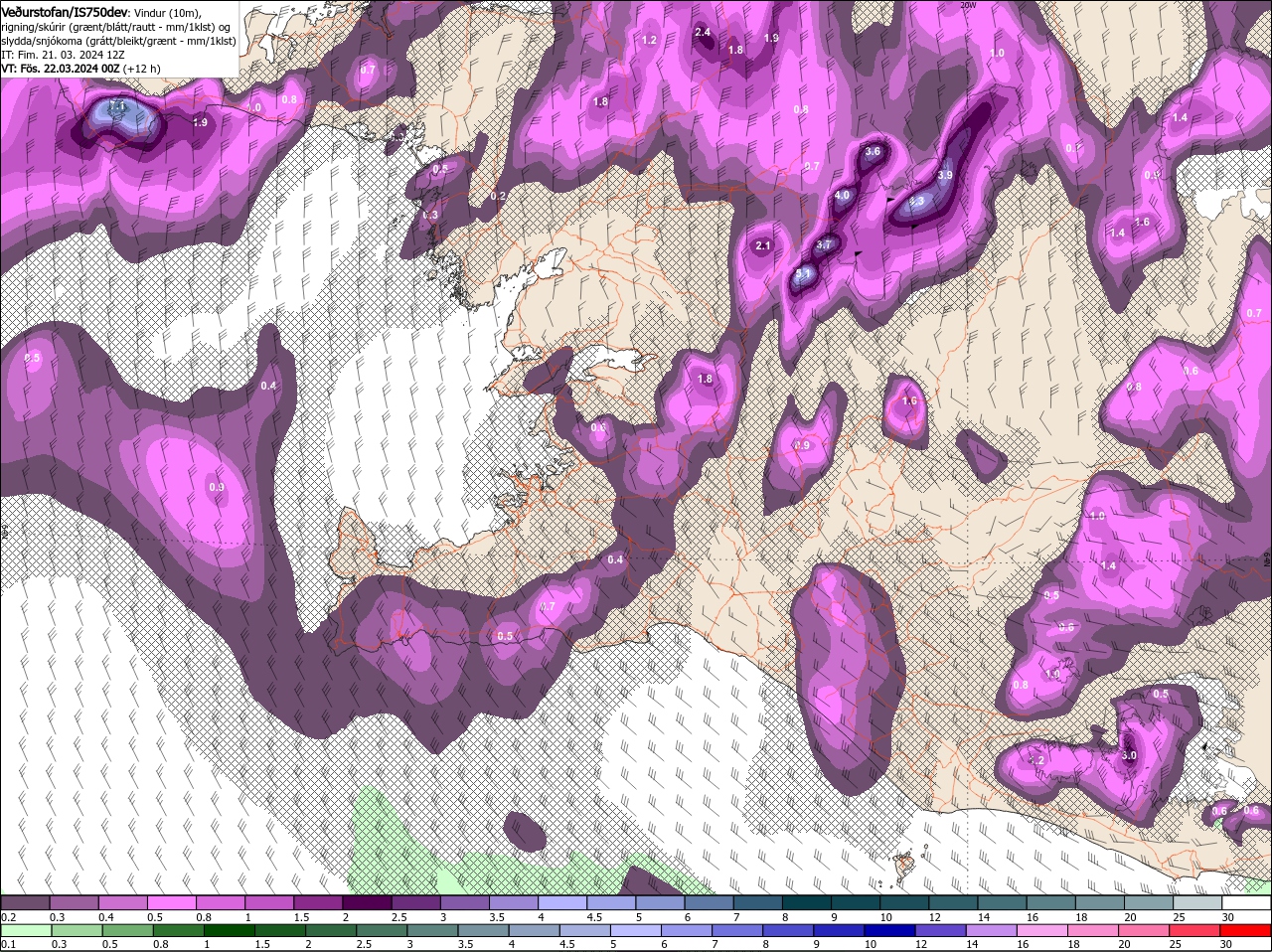The height and width of the screenshot is (952, 1272).
Task: Top legend row: click swatch between 2 and 2.5
Action: pyautogui.click(x=368, y=902)
